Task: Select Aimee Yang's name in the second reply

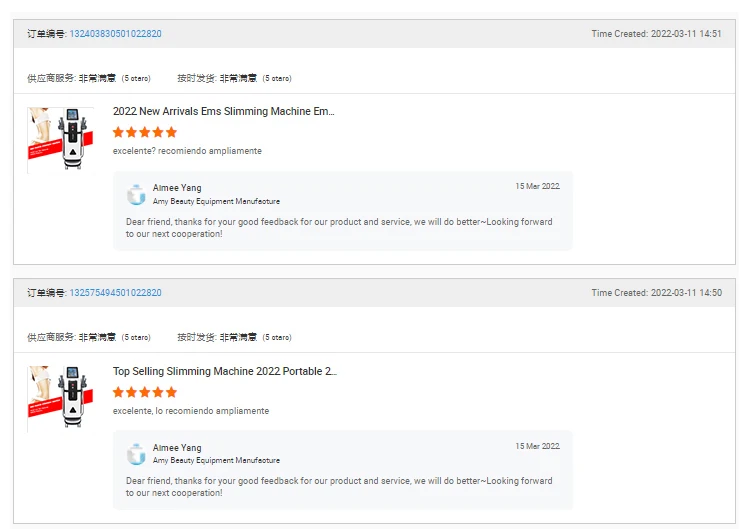Action: pos(177,448)
